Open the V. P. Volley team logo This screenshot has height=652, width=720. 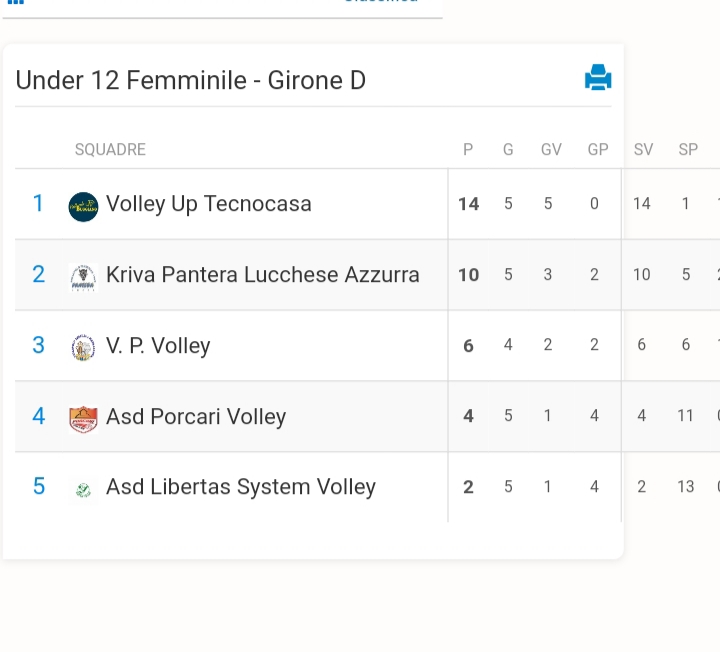(83, 347)
